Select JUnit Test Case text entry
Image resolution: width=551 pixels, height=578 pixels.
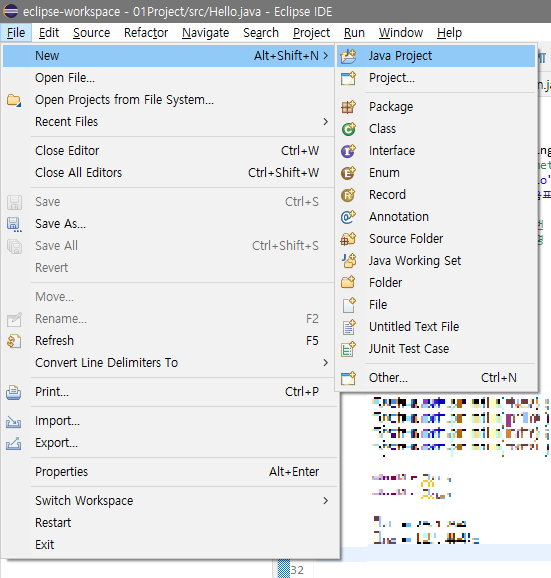409,348
